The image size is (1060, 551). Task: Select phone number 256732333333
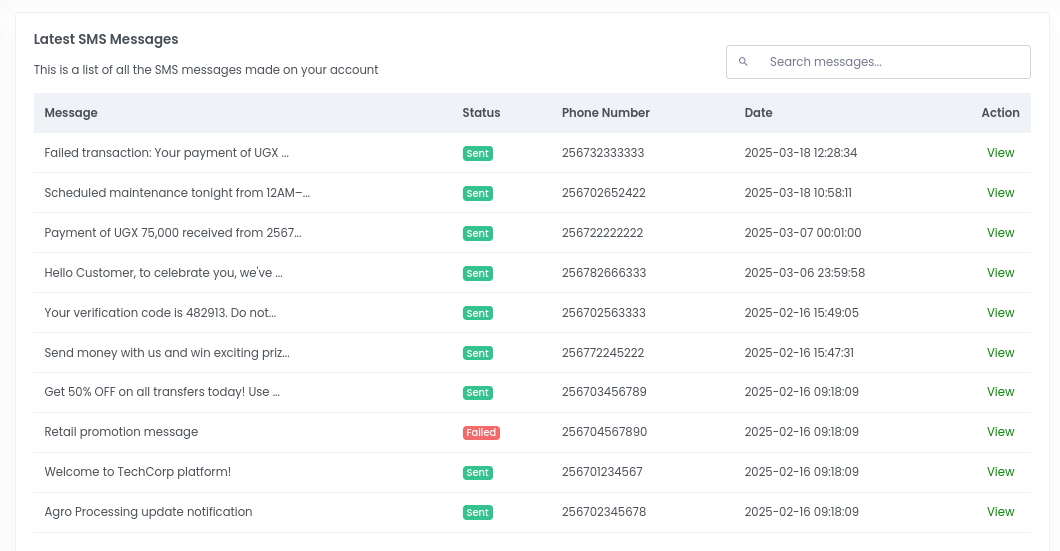pyautogui.click(x=603, y=153)
